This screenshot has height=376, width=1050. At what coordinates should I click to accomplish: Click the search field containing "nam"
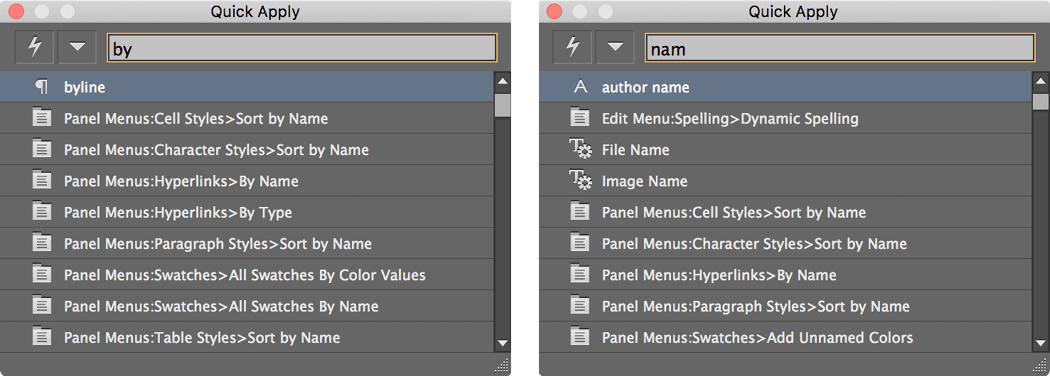point(840,48)
